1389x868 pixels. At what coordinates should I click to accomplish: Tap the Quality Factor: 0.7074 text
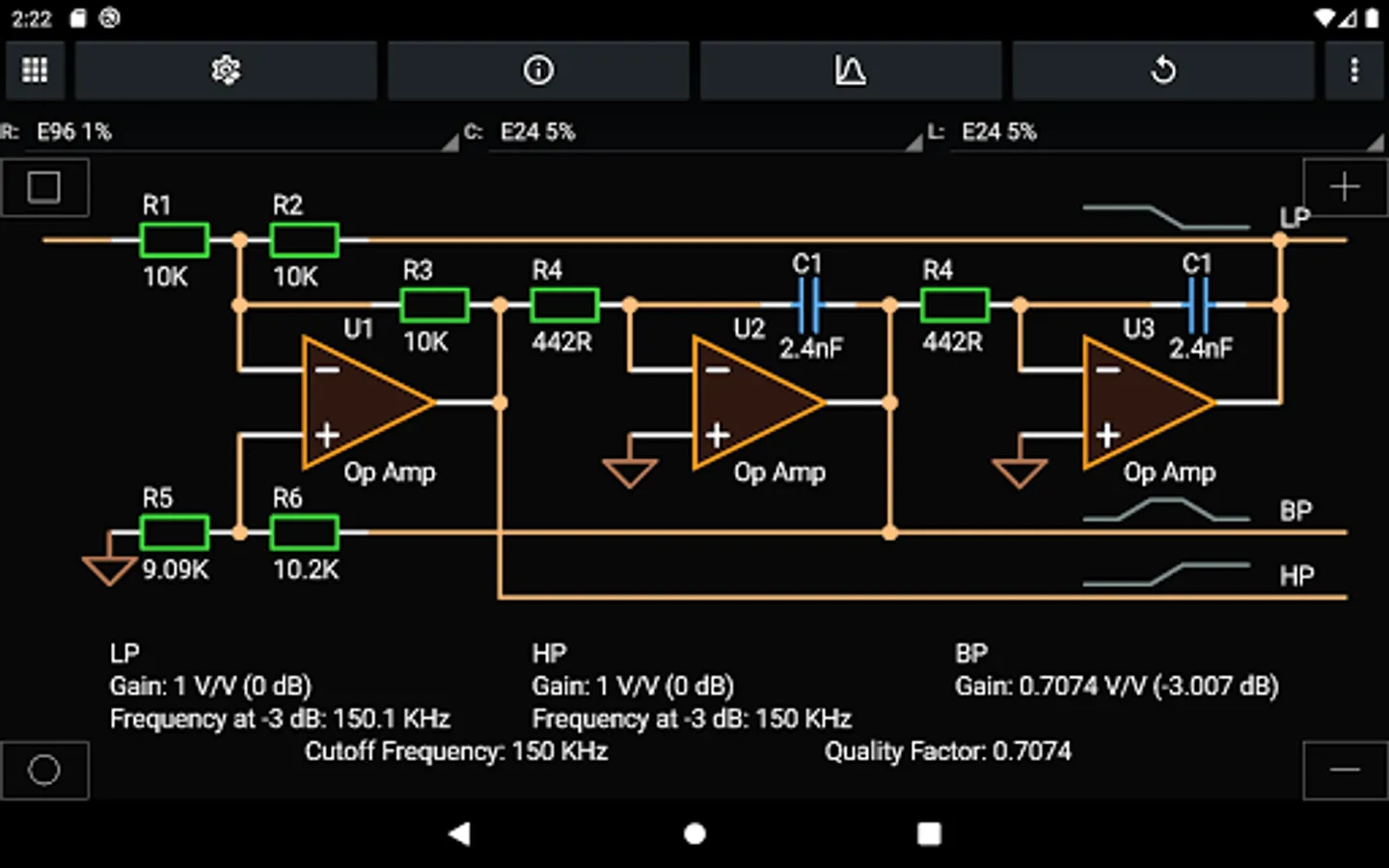click(948, 751)
